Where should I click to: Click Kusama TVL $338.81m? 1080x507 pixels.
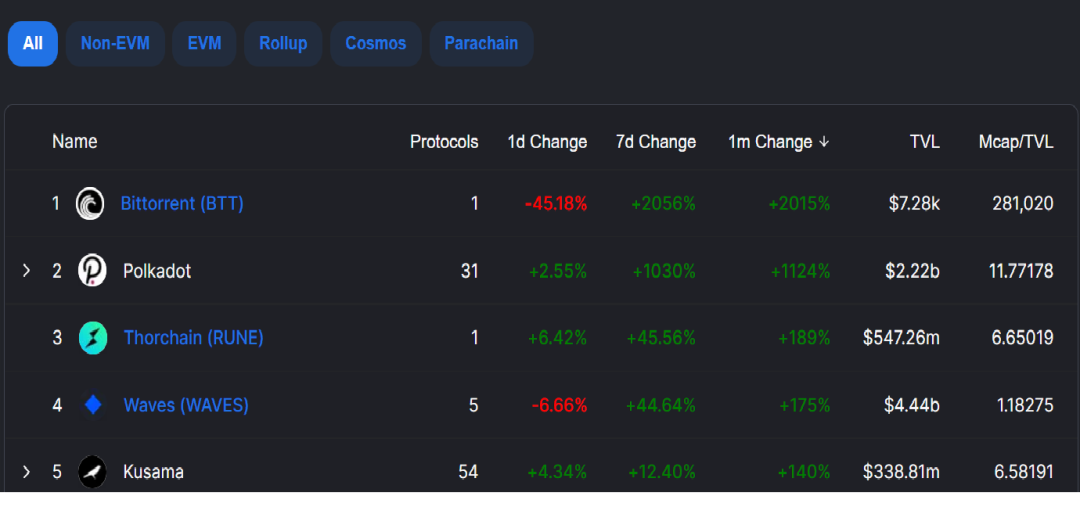[x=902, y=473]
